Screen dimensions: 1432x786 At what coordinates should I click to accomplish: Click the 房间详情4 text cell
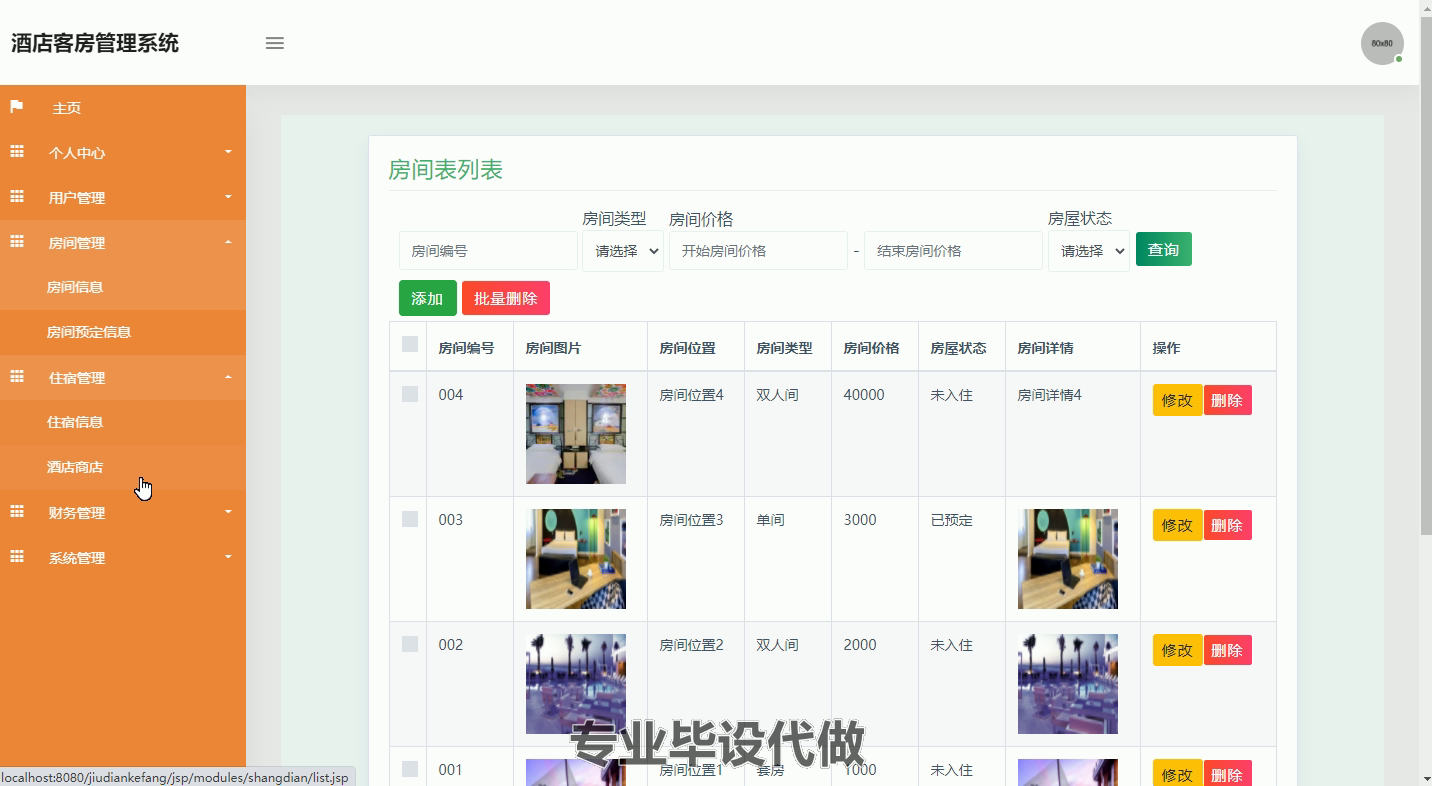tap(1049, 395)
